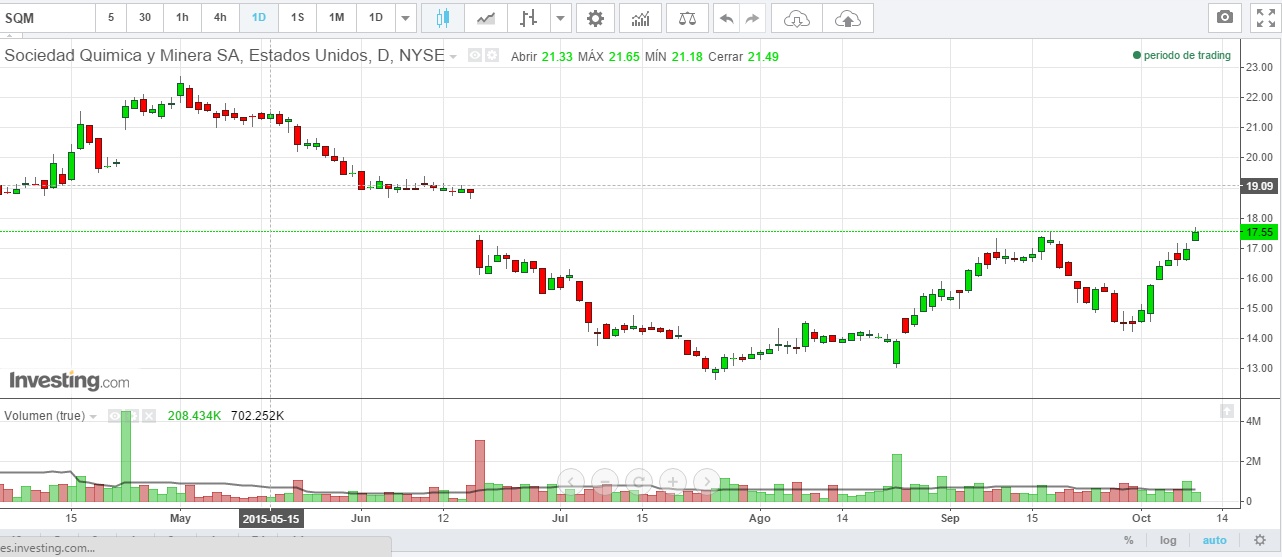The height and width of the screenshot is (557, 1282).
Task: Select the 1h interval
Action: [x=182, y=18]
